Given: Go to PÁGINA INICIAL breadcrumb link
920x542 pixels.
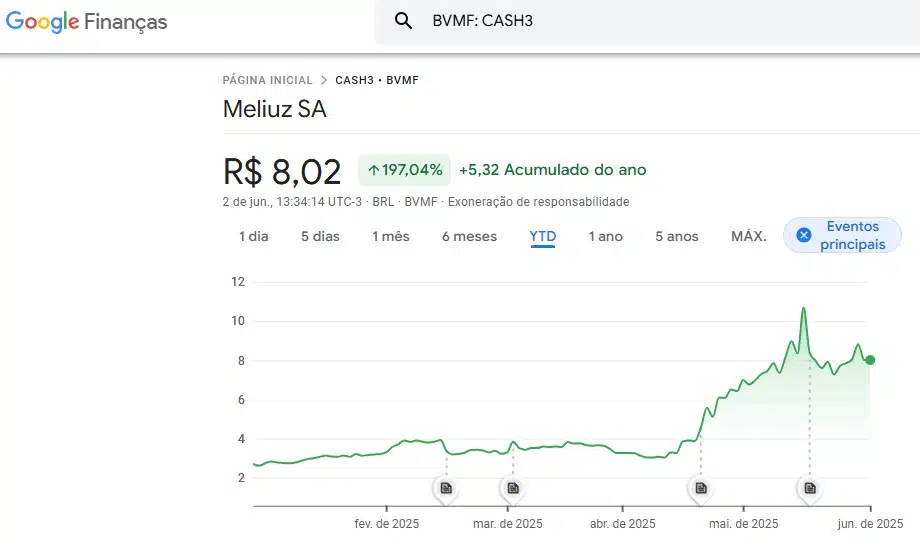Looking at the screenshot, I should [268, 80].
